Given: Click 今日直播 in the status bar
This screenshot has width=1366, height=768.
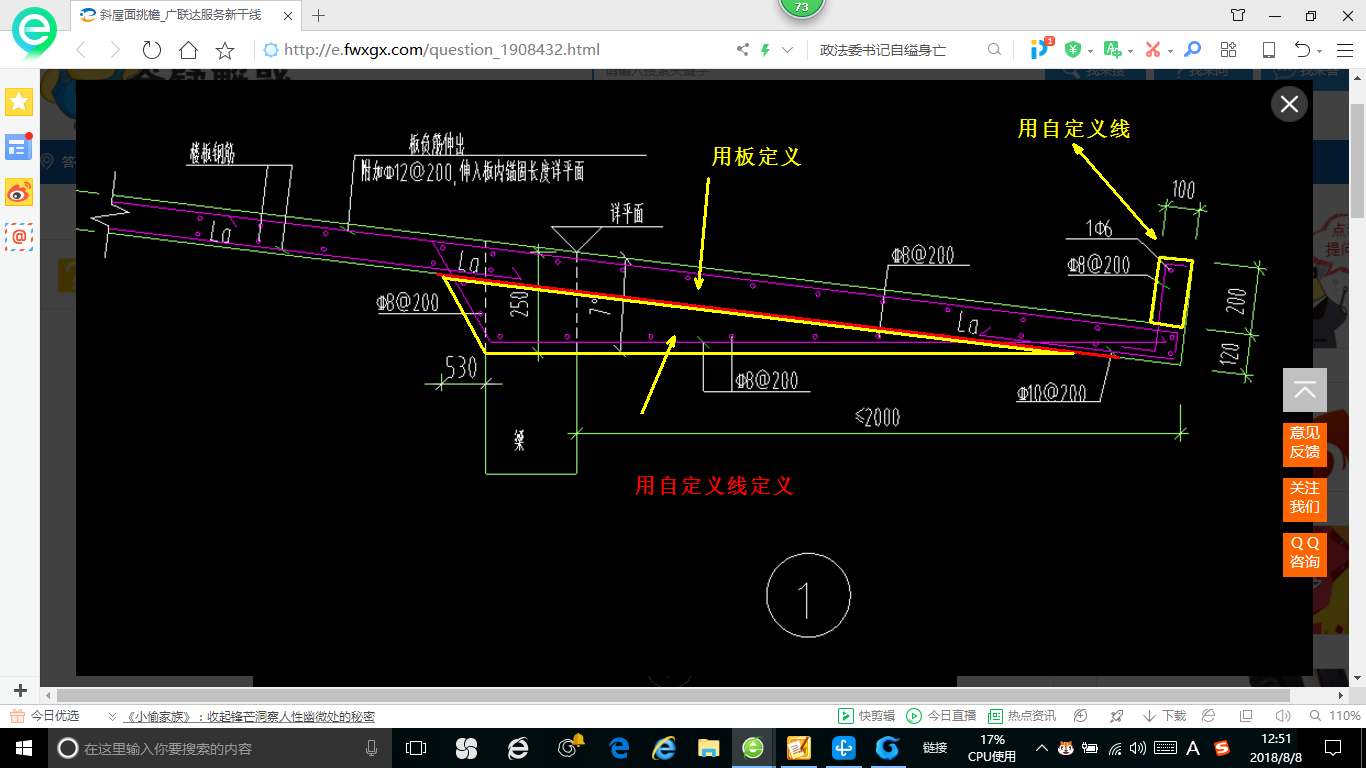Looking at the screenshot, I should (941, 716).
